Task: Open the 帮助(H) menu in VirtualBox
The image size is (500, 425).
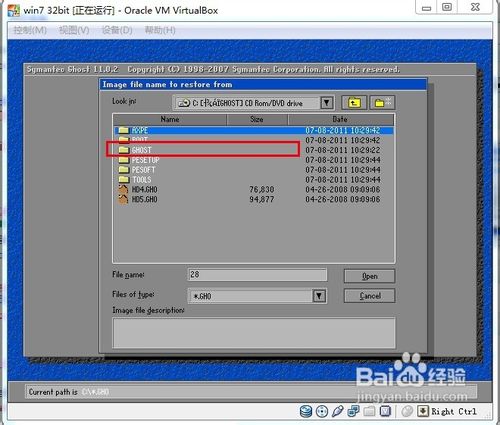Action: 160,30
